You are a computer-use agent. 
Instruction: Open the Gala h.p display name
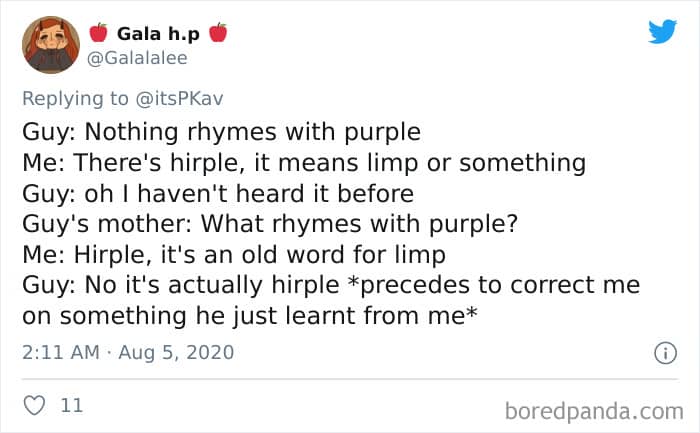click(158, 33)
